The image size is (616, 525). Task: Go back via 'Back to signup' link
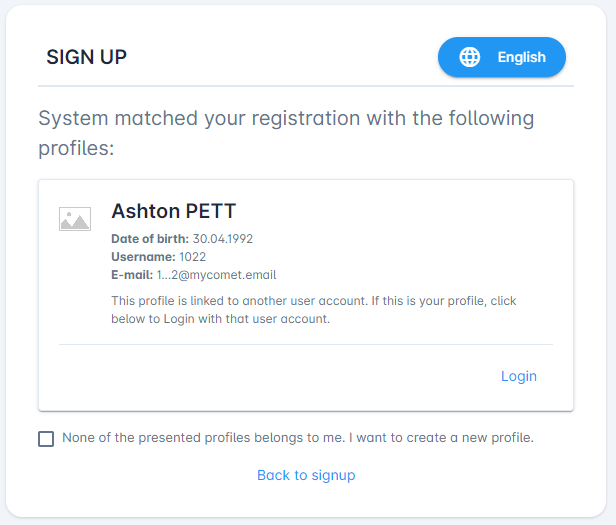(x=306, y=475)
